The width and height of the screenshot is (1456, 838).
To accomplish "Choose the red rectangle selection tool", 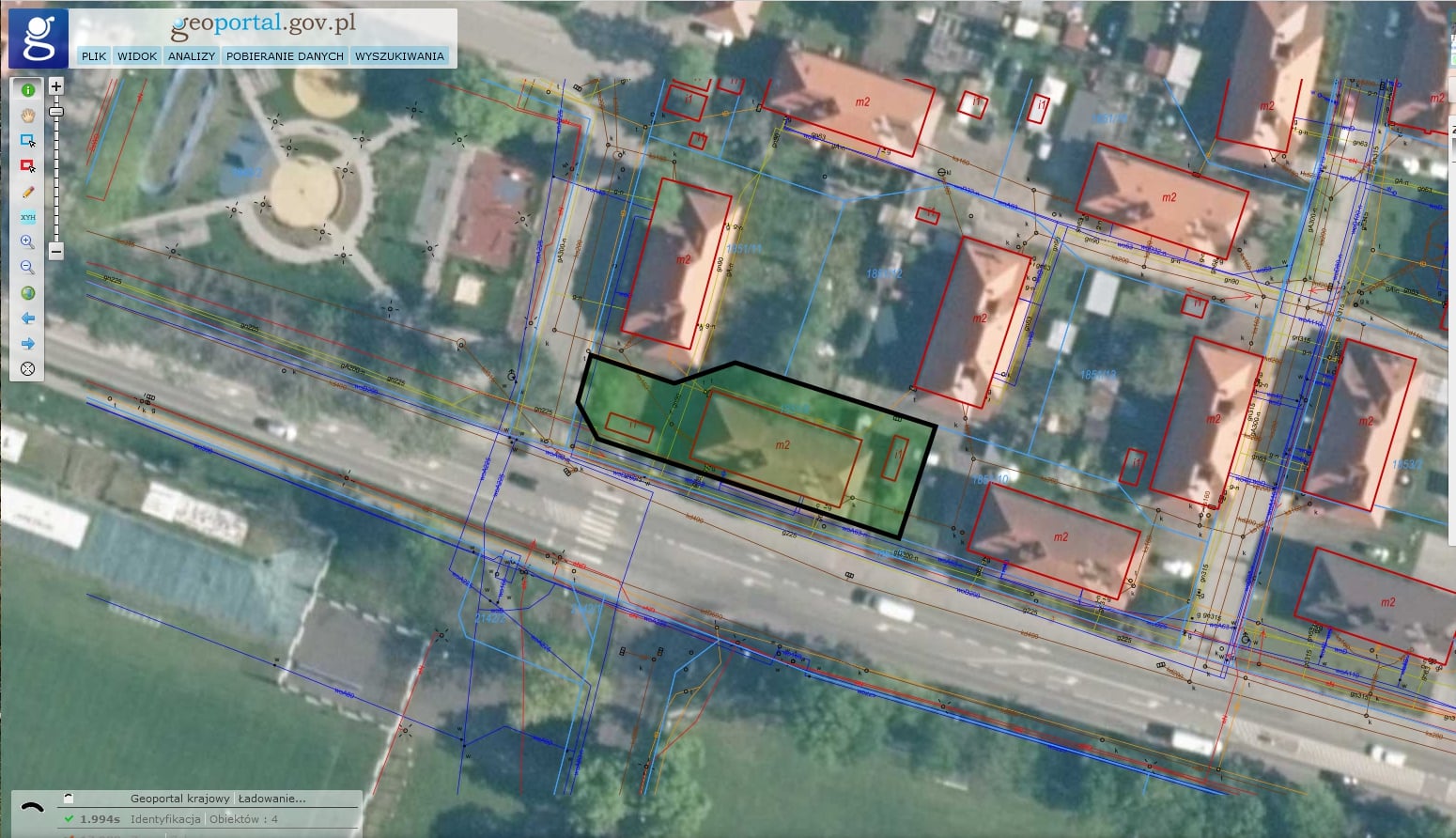I will pos(28,166).
